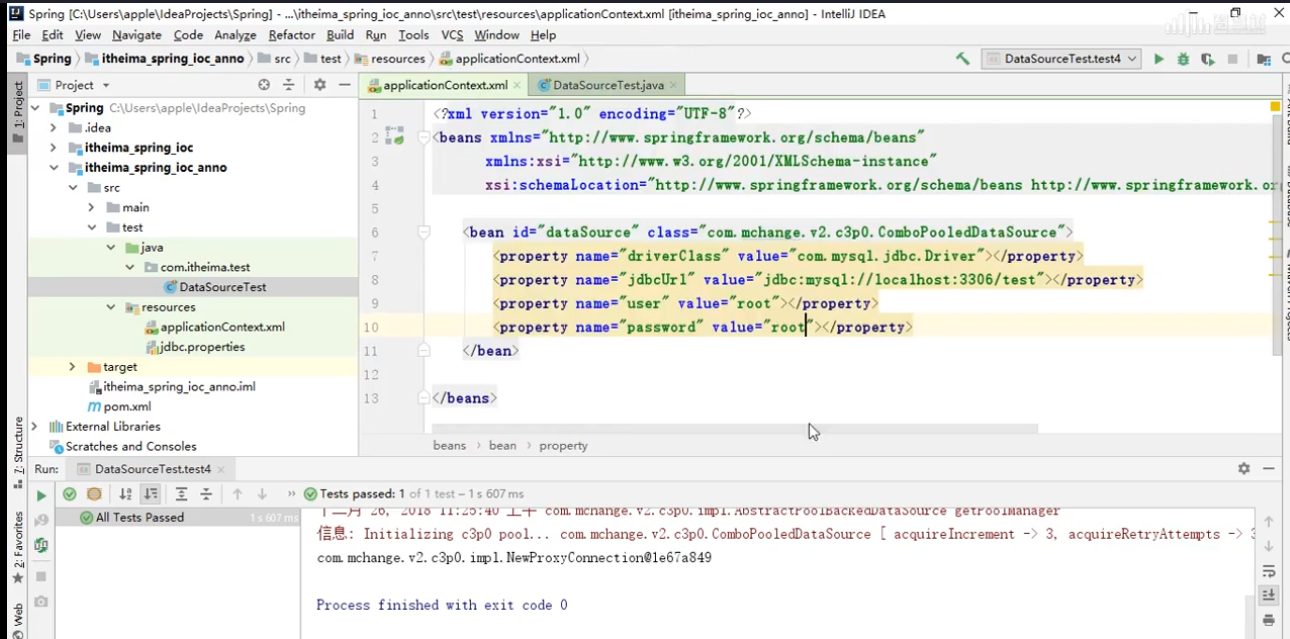Toggle sort alphabetically in the test runner
The height and width of the screenshot is (639, 1290).
[126, 494]
